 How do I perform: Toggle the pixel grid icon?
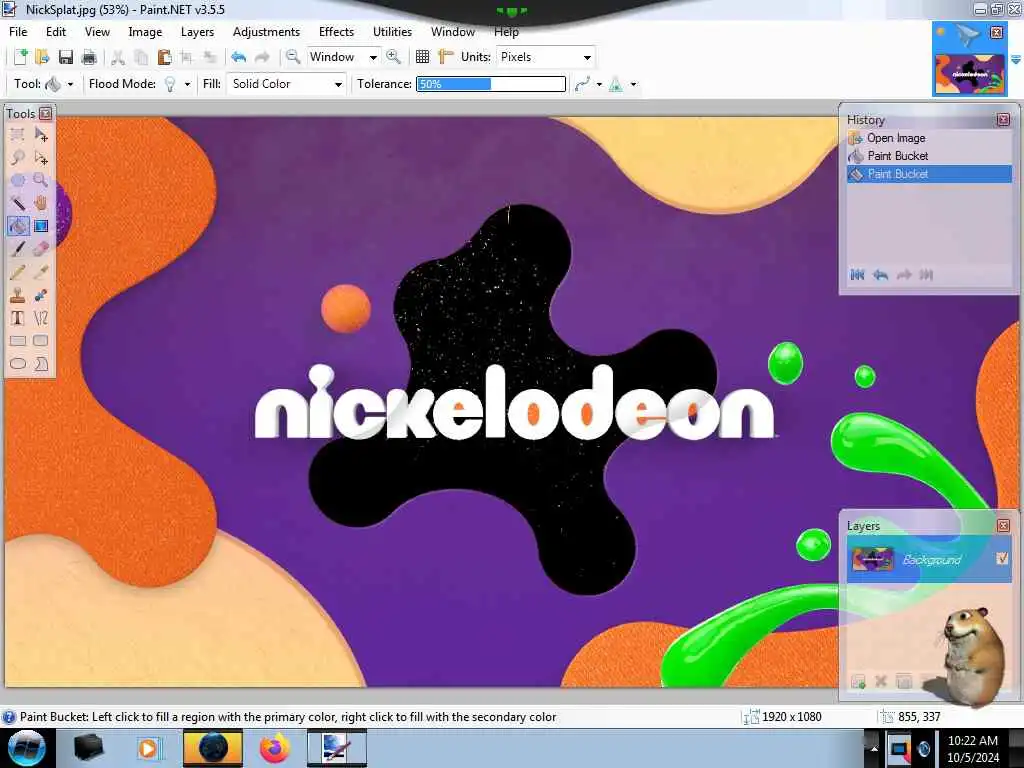click(423, 57)
